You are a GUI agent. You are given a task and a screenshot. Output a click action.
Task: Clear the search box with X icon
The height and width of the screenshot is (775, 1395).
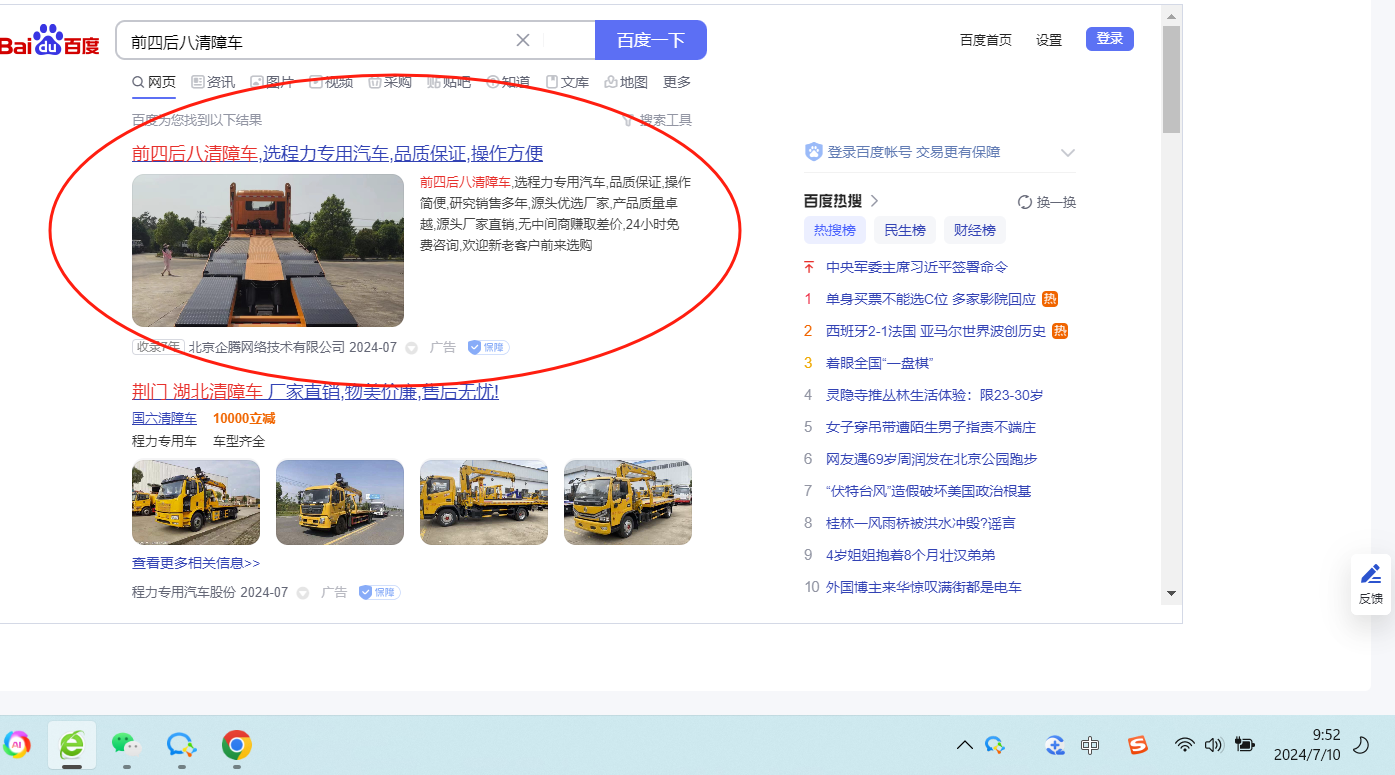[522, 40]
